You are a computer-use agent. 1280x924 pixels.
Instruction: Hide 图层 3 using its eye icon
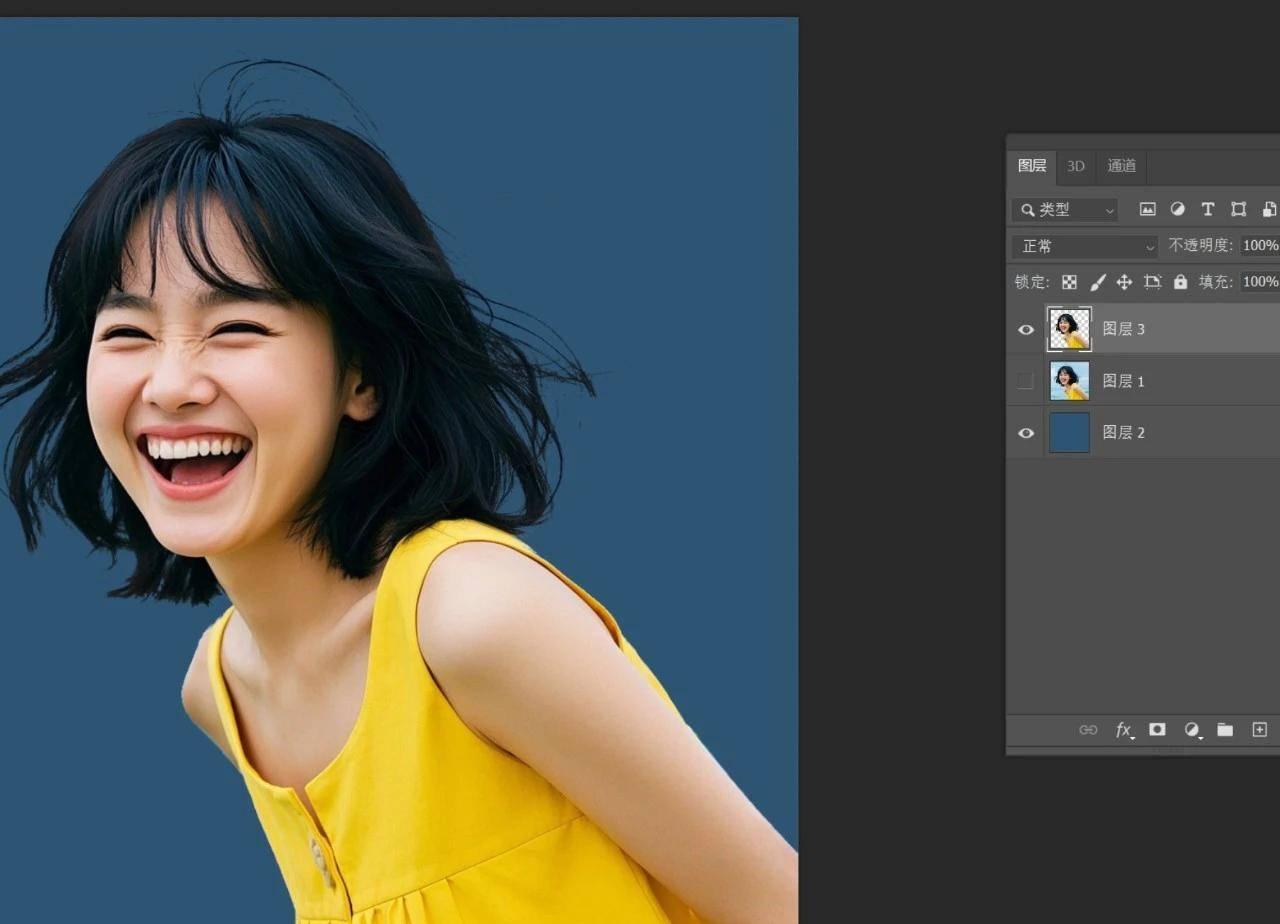click(x=1026, y=329)
